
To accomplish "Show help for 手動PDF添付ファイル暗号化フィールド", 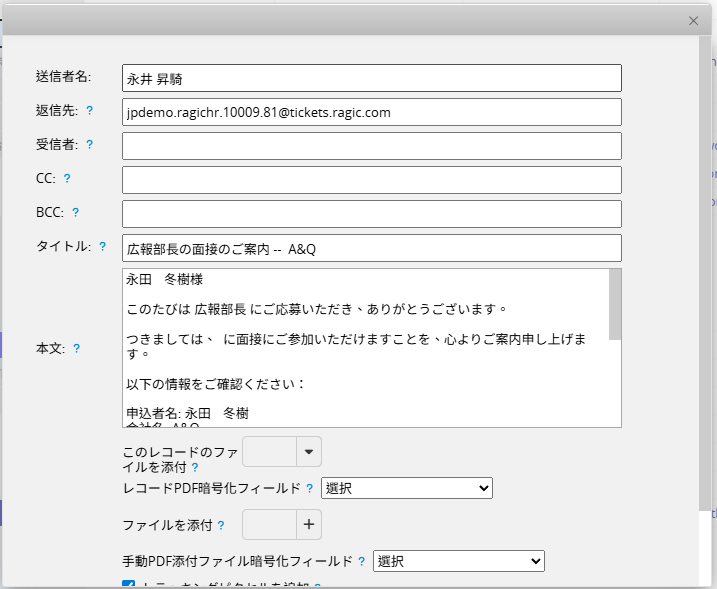I will coord(362,562).
